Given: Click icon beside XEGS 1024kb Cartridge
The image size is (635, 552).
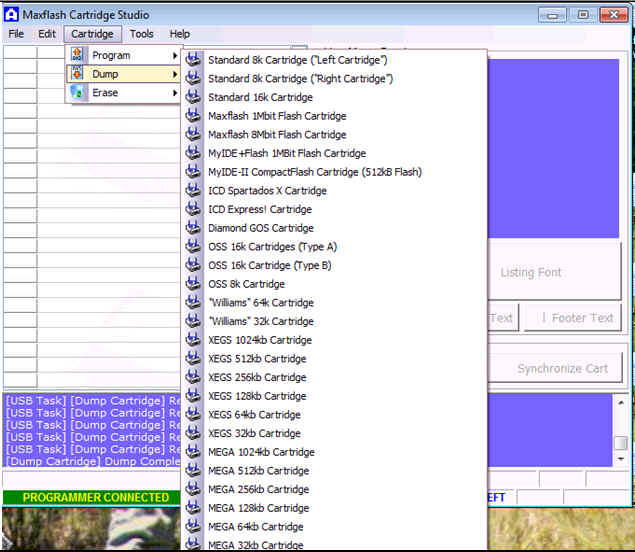Looking at the screenshot, I should 194,340.
